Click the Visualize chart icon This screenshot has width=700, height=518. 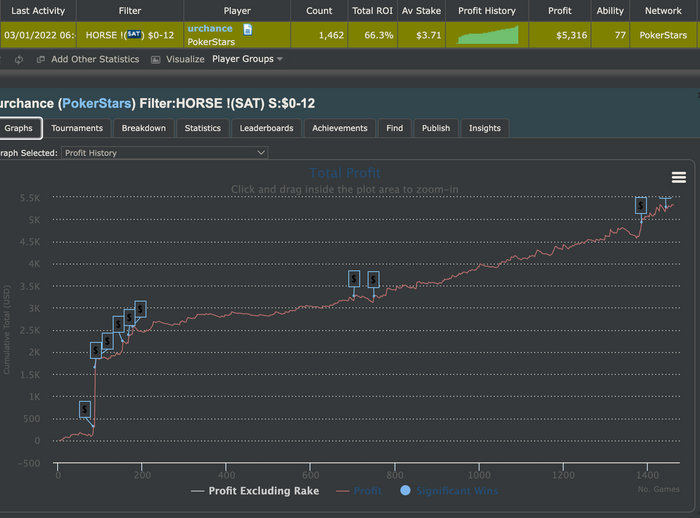pos(155,60)
